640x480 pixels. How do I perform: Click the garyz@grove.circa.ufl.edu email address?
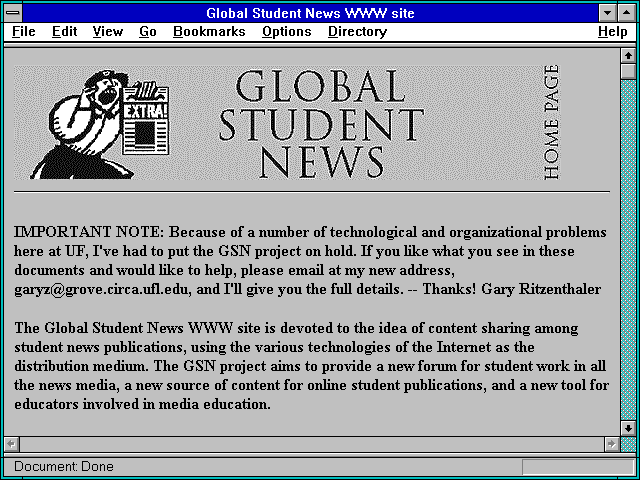click(x=102, y=289)
